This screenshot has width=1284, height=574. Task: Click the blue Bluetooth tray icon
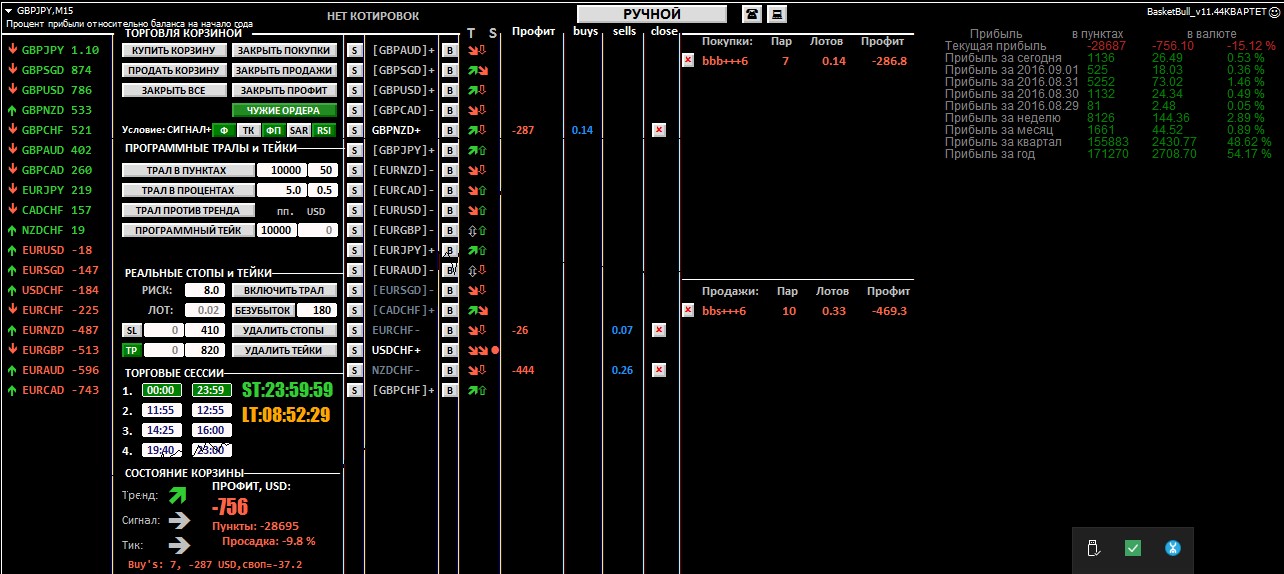[1173, 547]
